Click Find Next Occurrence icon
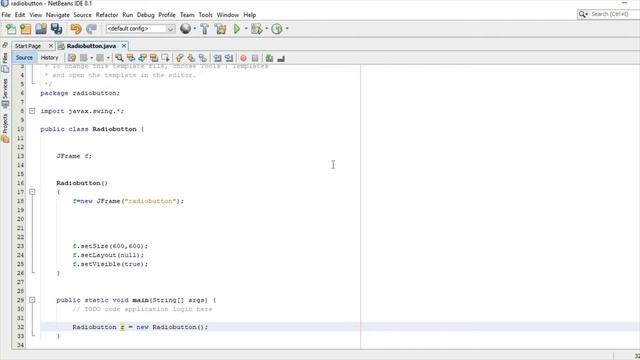The height and width of the screenshot is (360, 640). click(142, 58)
